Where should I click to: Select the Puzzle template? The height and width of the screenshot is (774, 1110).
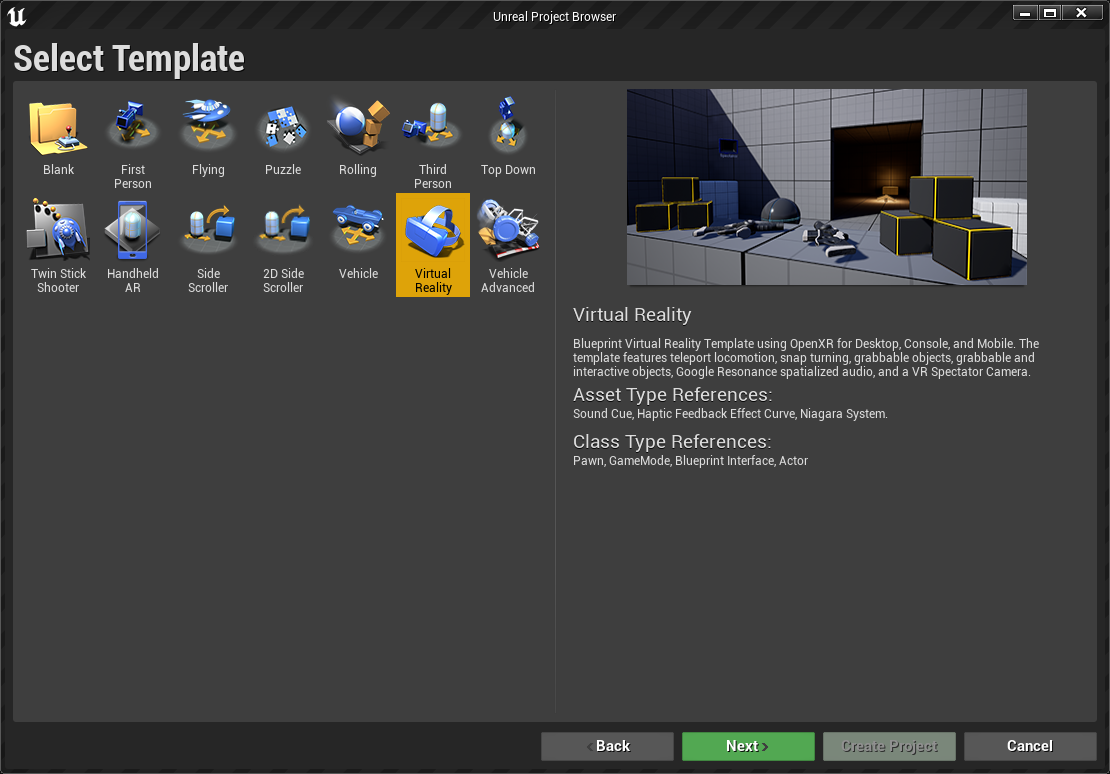point(283,142)
